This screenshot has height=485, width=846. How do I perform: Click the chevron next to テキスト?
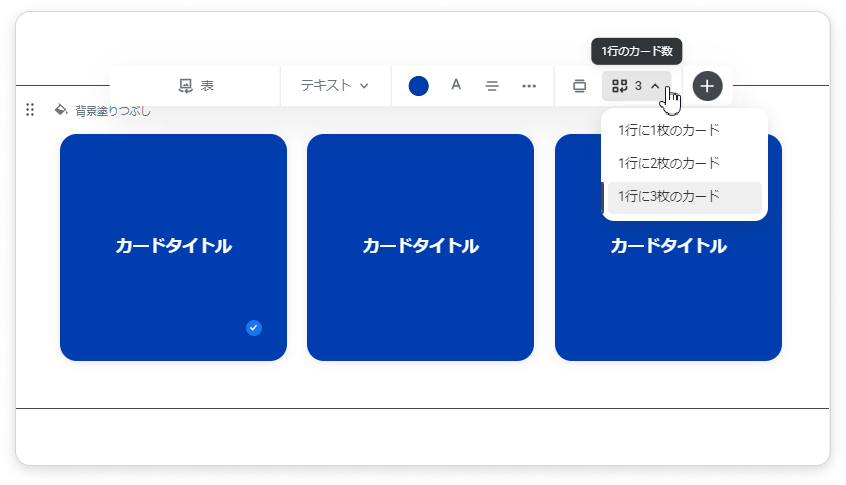pos(364,86)
